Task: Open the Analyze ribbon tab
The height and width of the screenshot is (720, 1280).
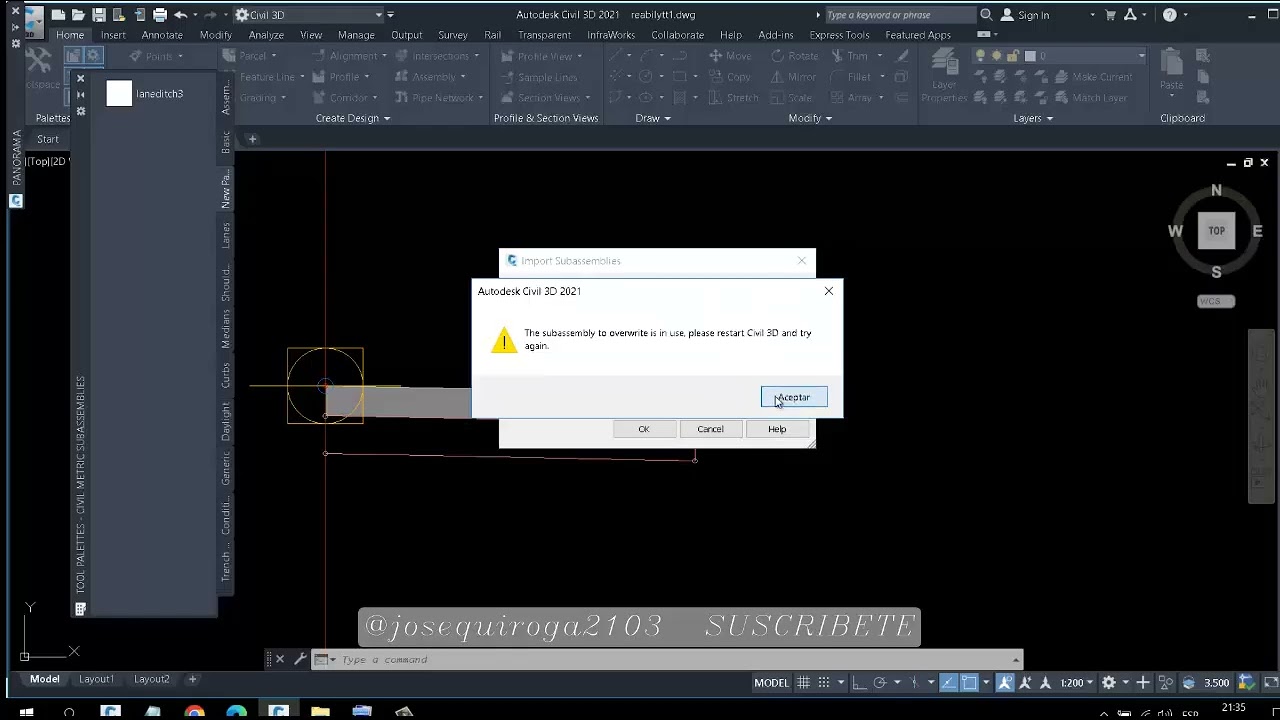Action: point(266,35)
